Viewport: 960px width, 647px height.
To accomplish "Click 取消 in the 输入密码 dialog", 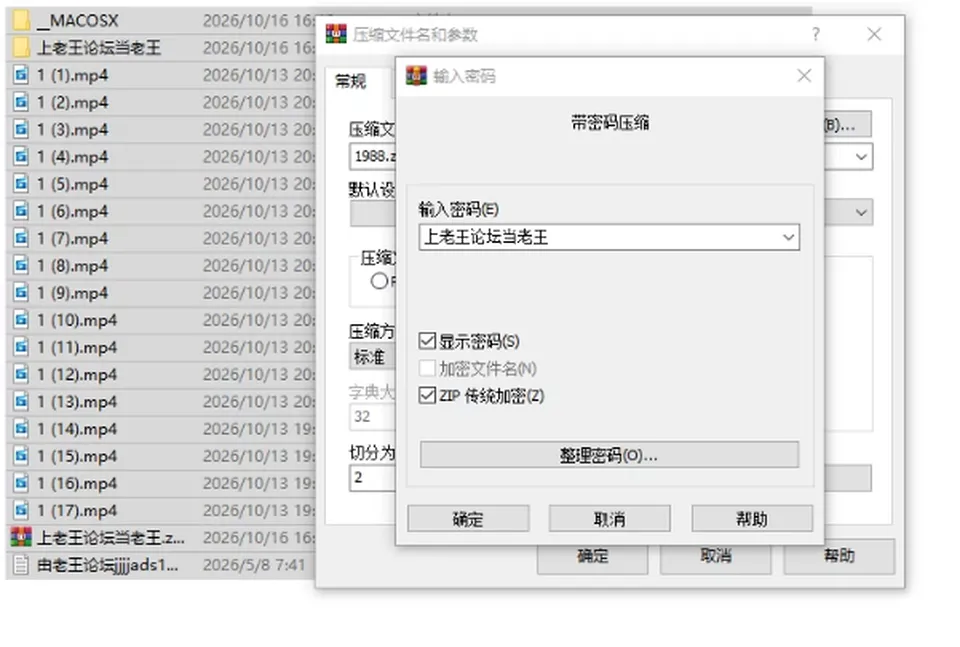I will [x=610, y=519].
